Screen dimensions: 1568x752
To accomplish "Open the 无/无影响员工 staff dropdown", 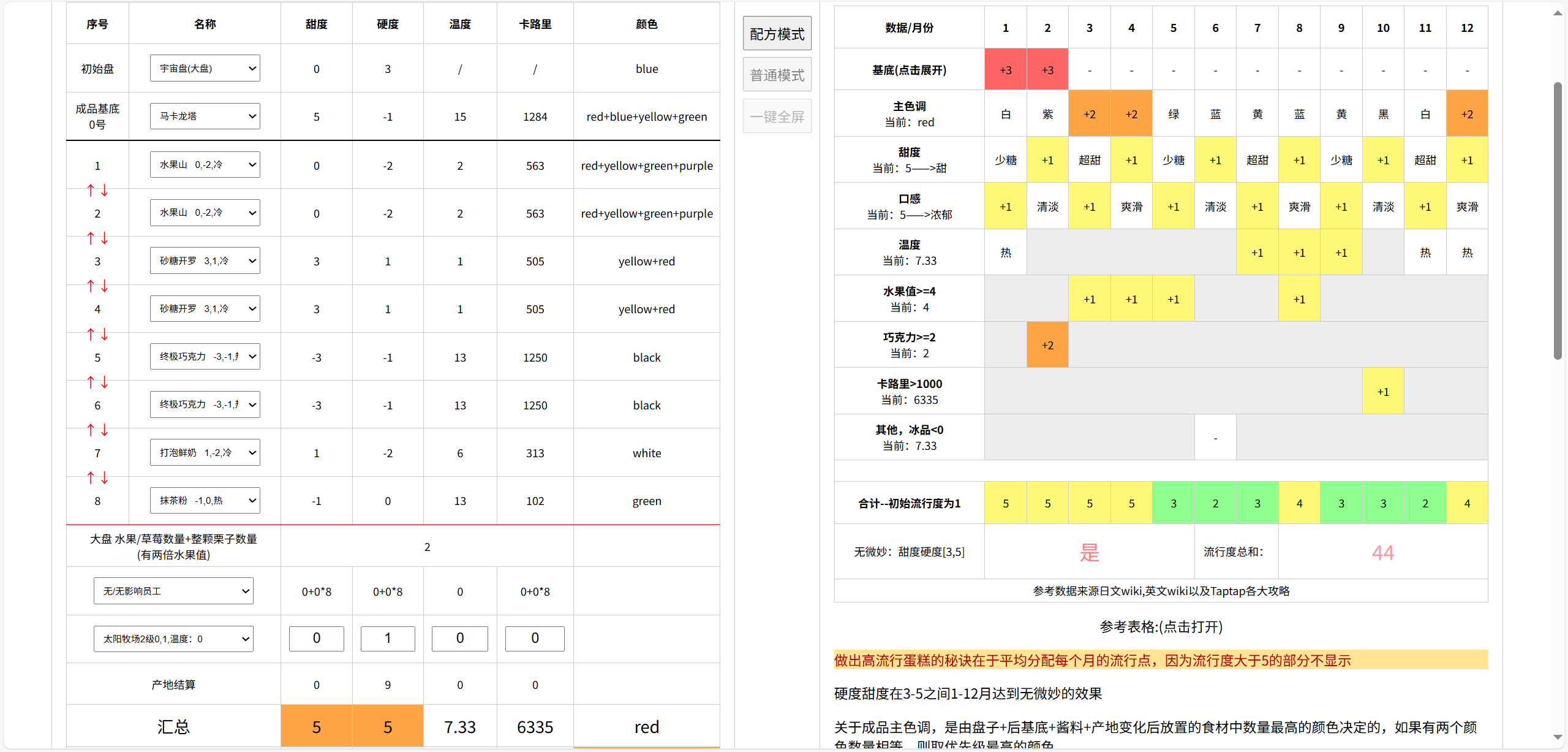I will [173, 591].
